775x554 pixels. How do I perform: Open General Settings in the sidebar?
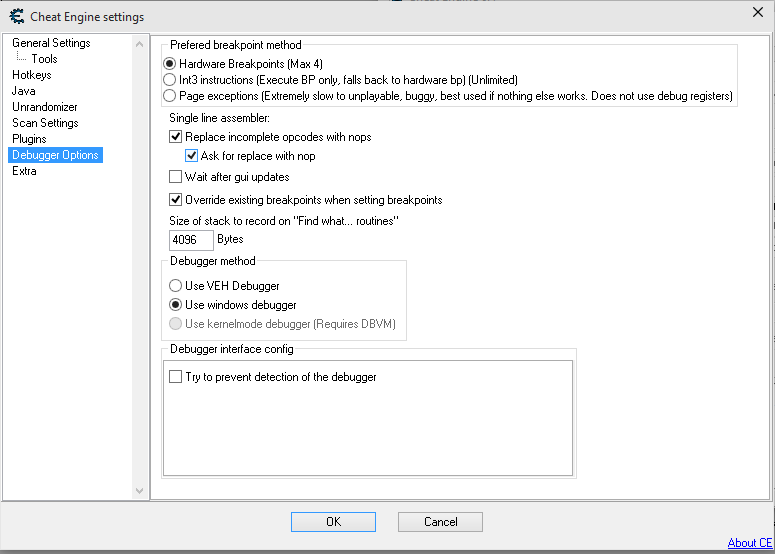51,43
